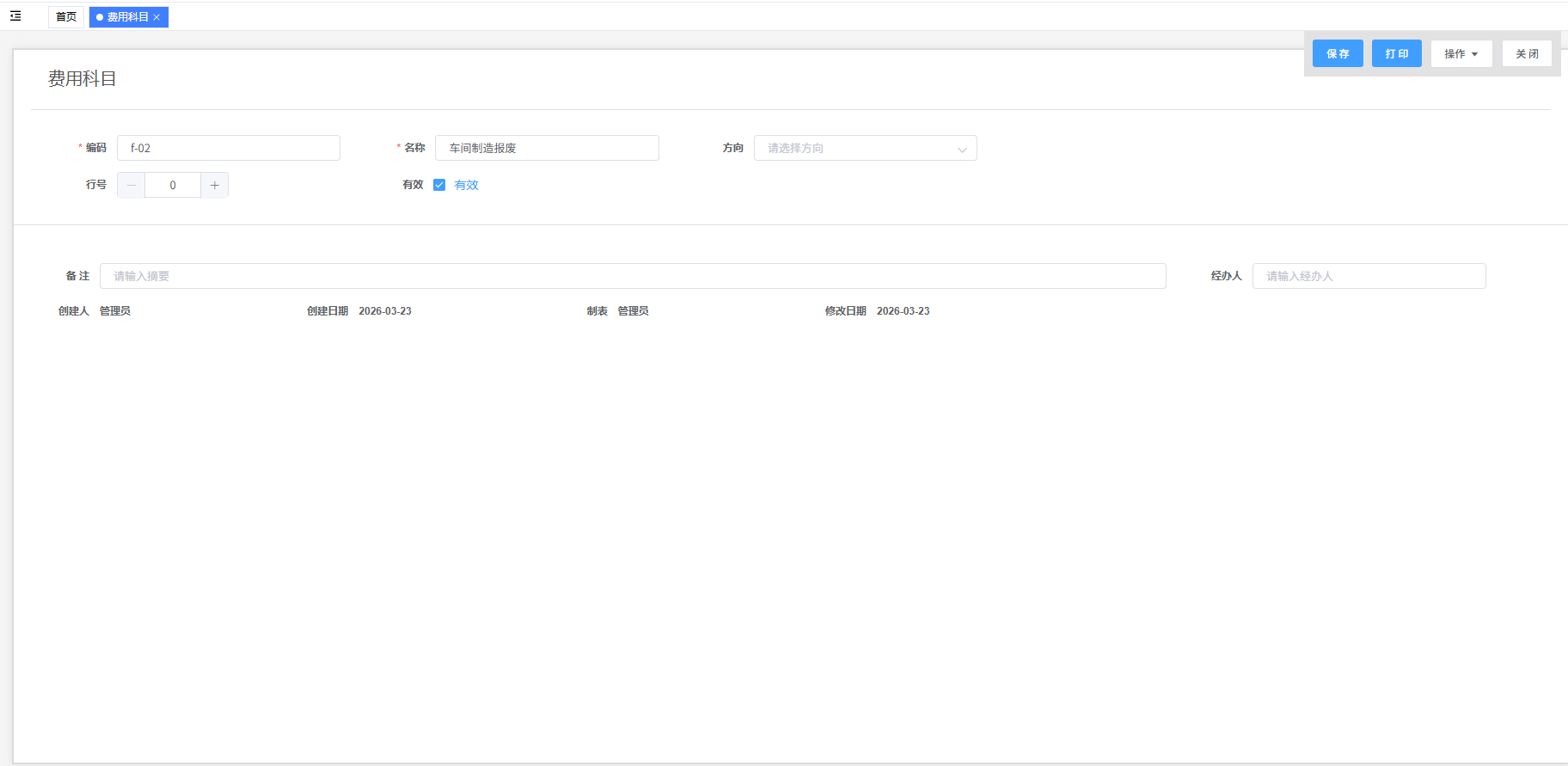The width and height of the screenshot is (1568, 766).
Task: Focus the 行号 number input box
Action: (173, 185)
